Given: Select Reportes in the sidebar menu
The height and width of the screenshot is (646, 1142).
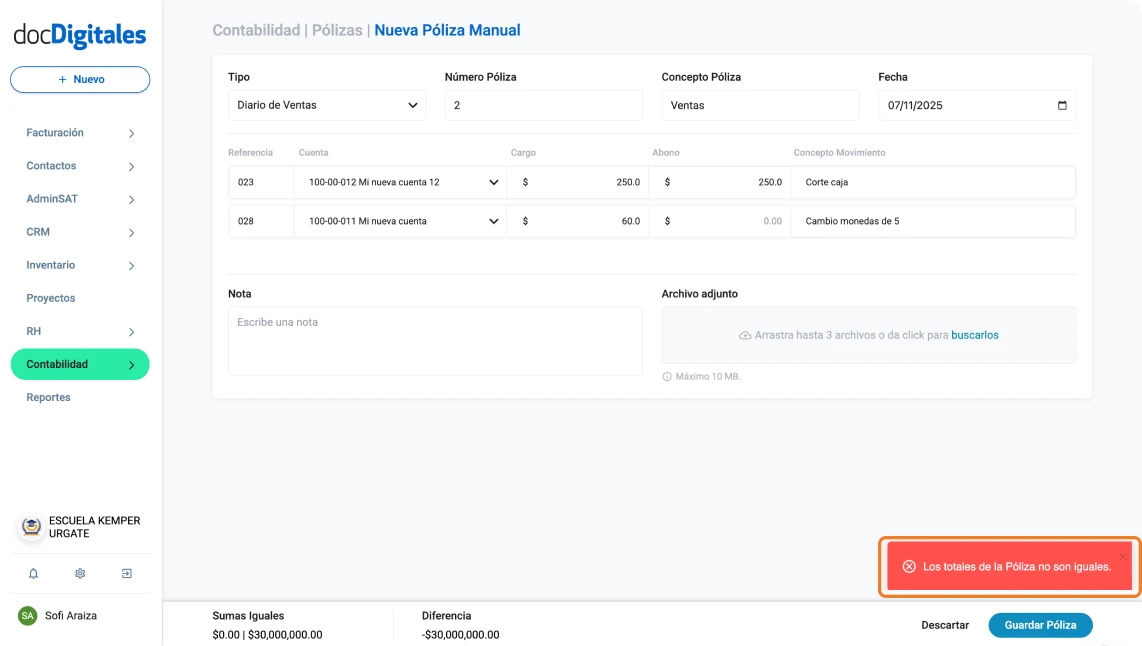Looking at the screenshot, I should point(47,397).
